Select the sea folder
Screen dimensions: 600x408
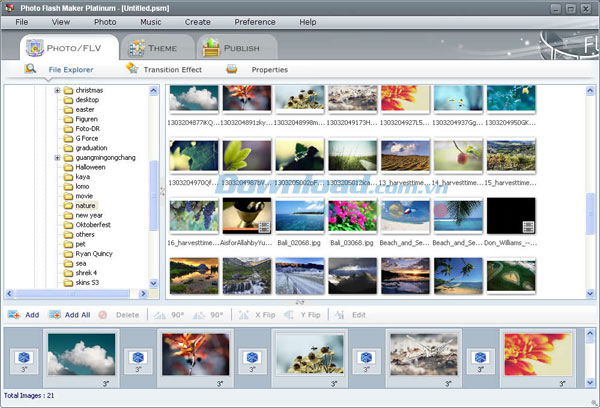point(75,263)
